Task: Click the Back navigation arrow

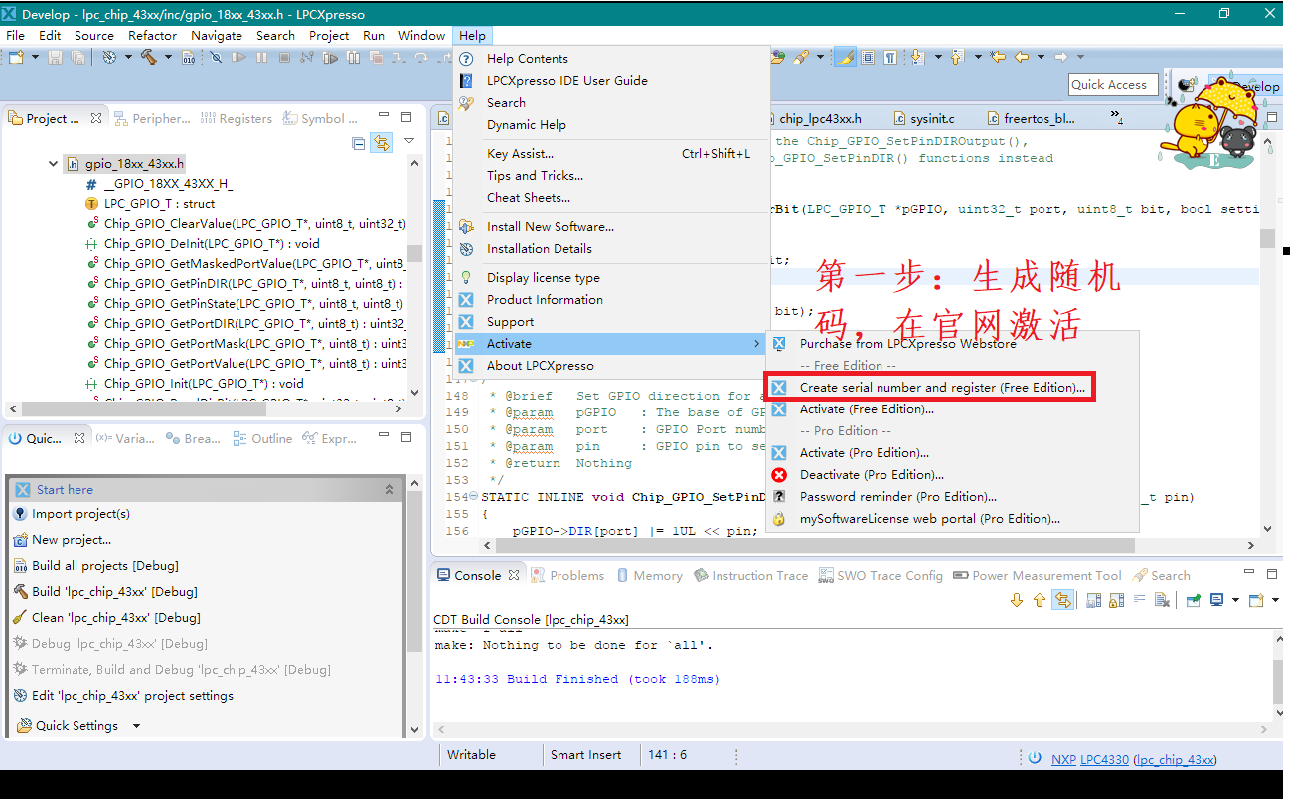Action: (x=1022, y=58)
